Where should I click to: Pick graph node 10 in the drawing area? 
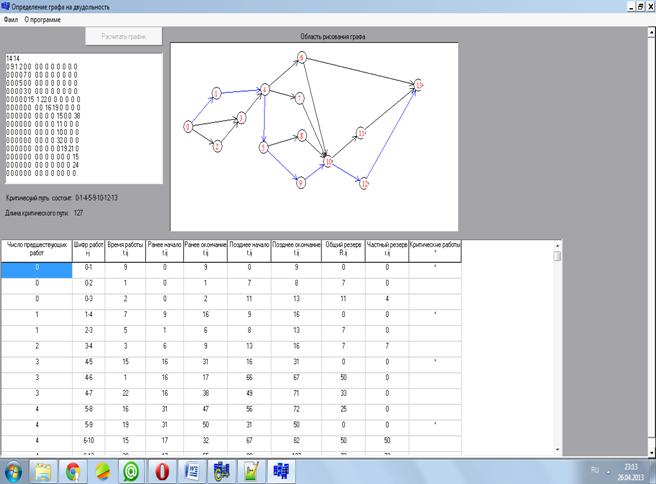328,160
